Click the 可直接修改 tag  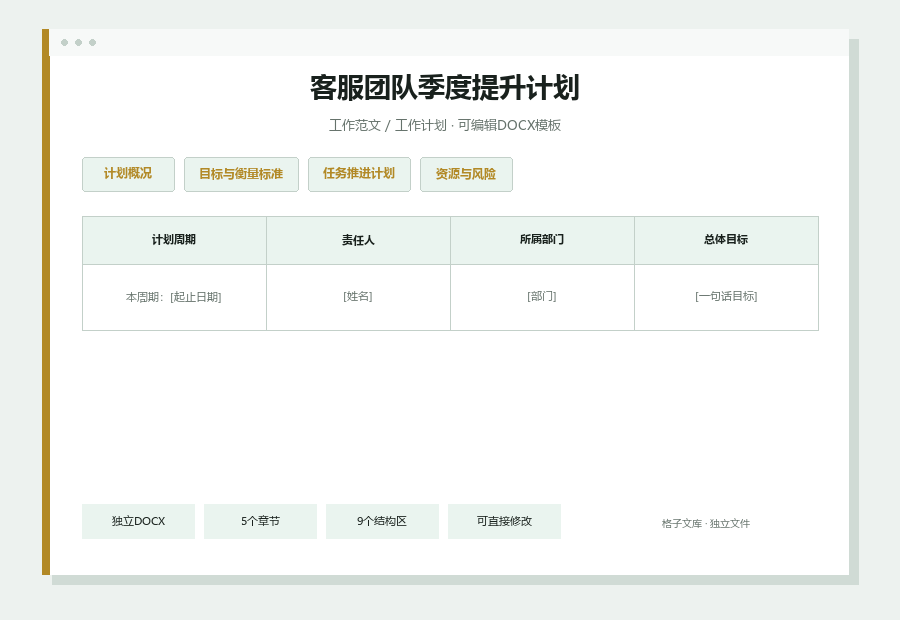tap(504, 521)
